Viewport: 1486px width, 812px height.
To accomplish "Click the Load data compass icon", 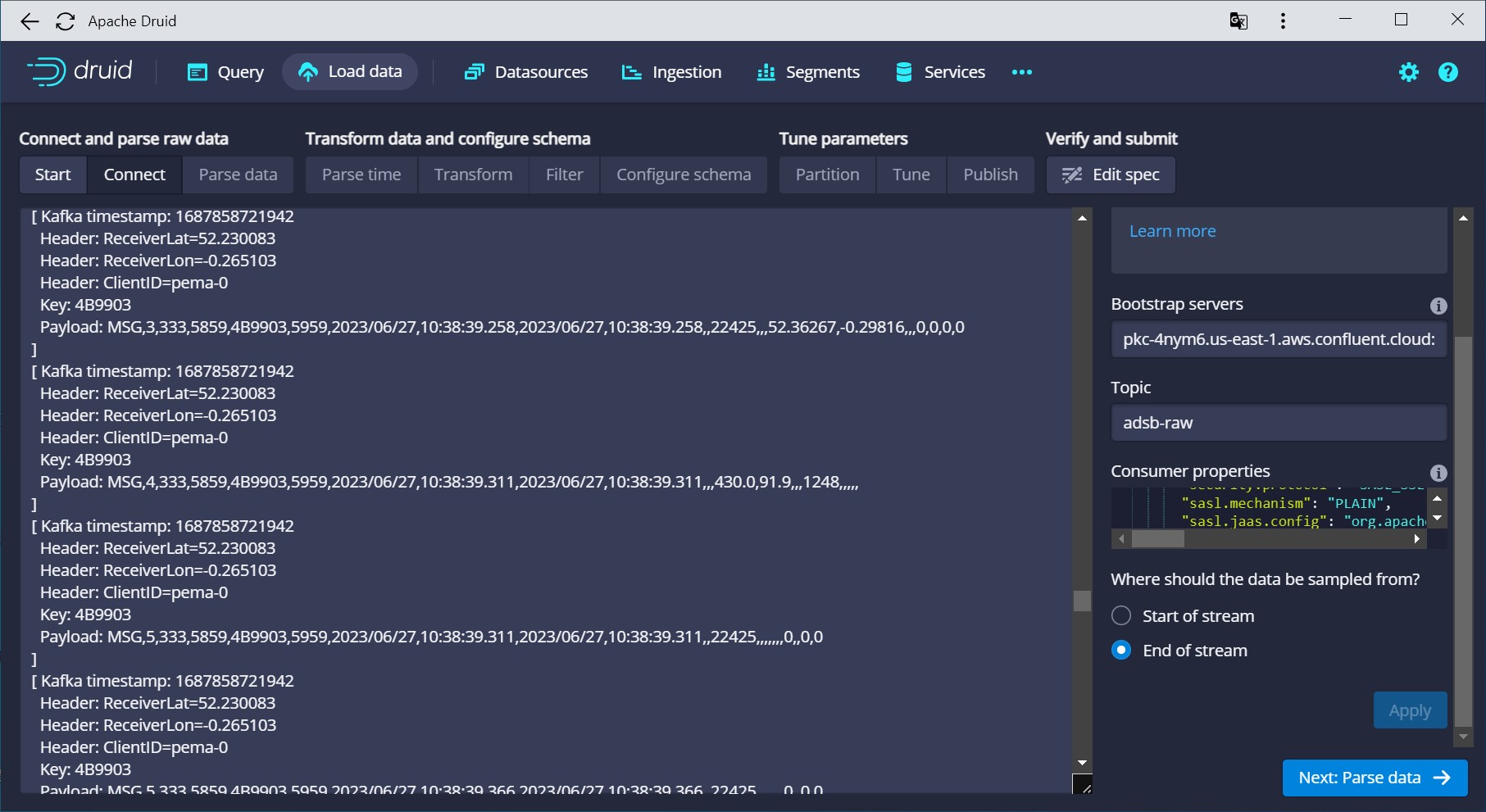I will pyautogui.click(x=307, y=71).
